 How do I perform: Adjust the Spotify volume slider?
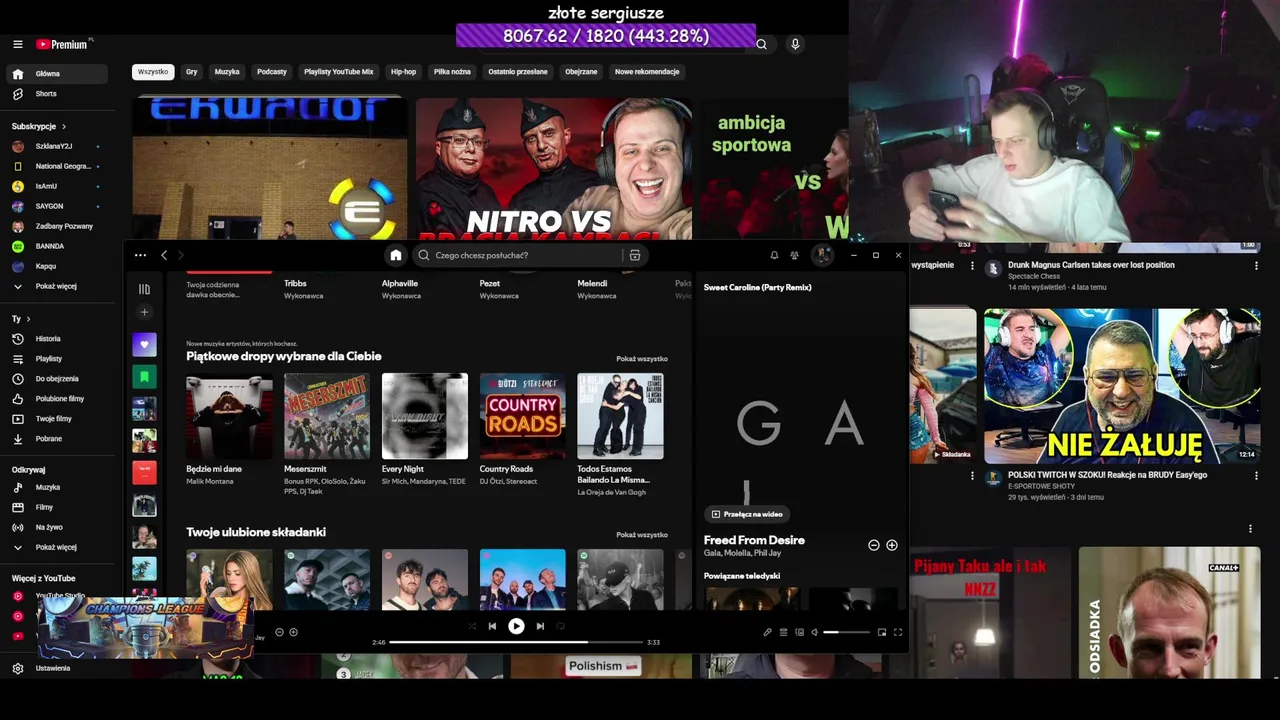click(846, 632)
